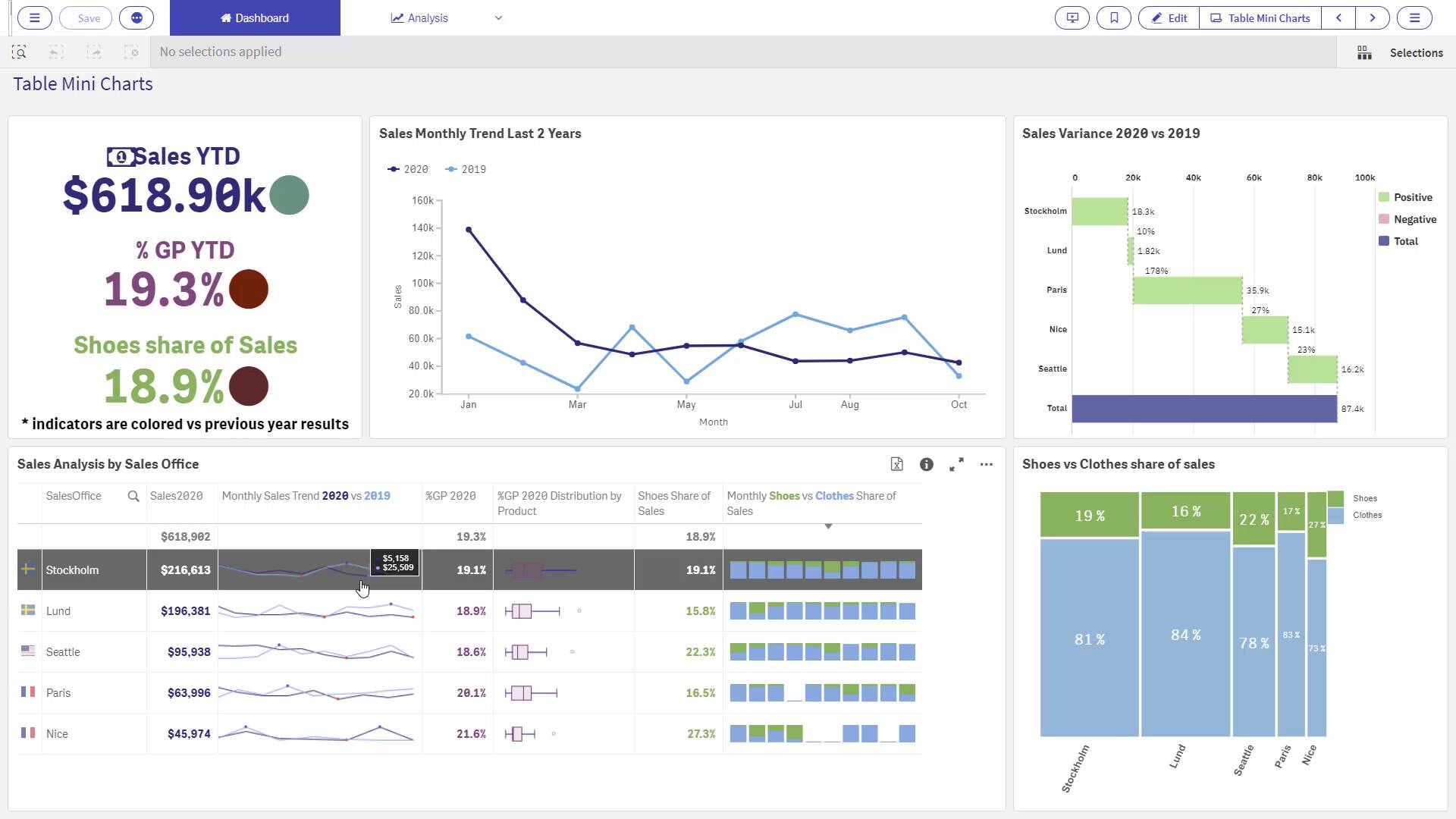Expand Sales Analysis table to fullscreen

[956, 464]
